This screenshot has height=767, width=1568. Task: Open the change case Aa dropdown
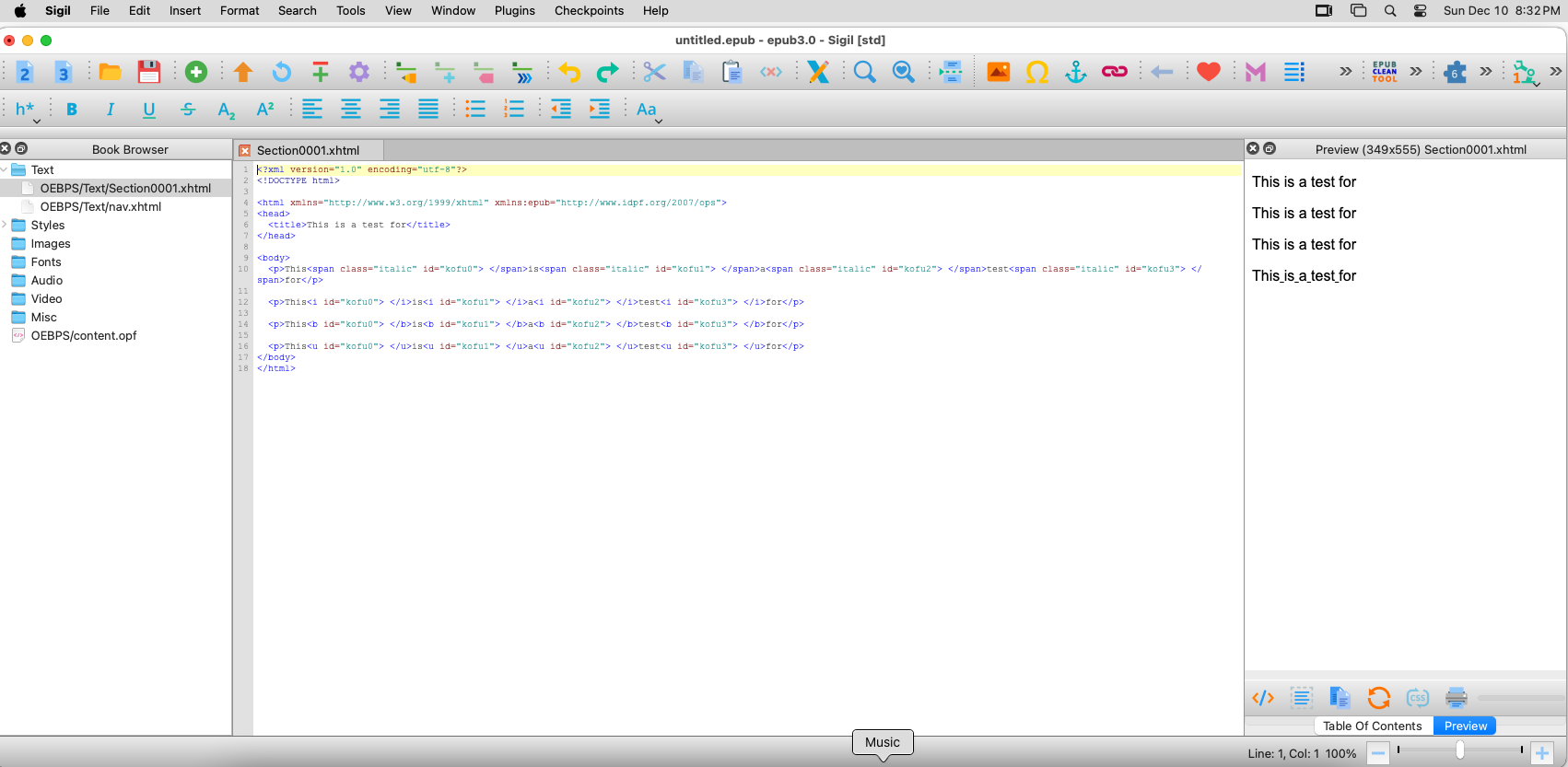[649, 110]
